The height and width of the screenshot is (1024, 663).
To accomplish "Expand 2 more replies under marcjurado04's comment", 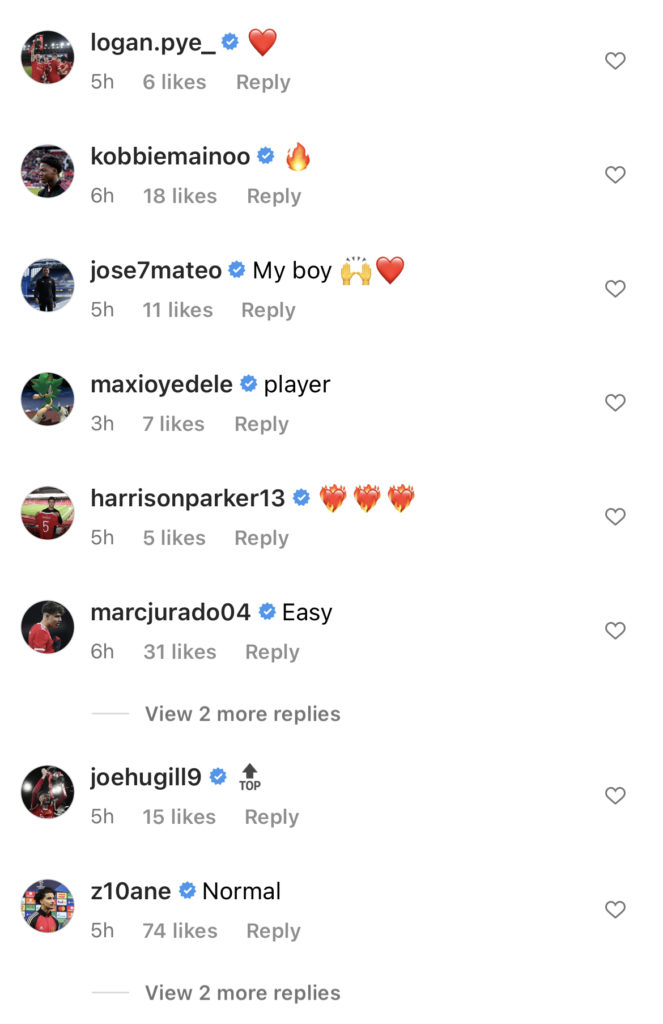I will [242, 714].
